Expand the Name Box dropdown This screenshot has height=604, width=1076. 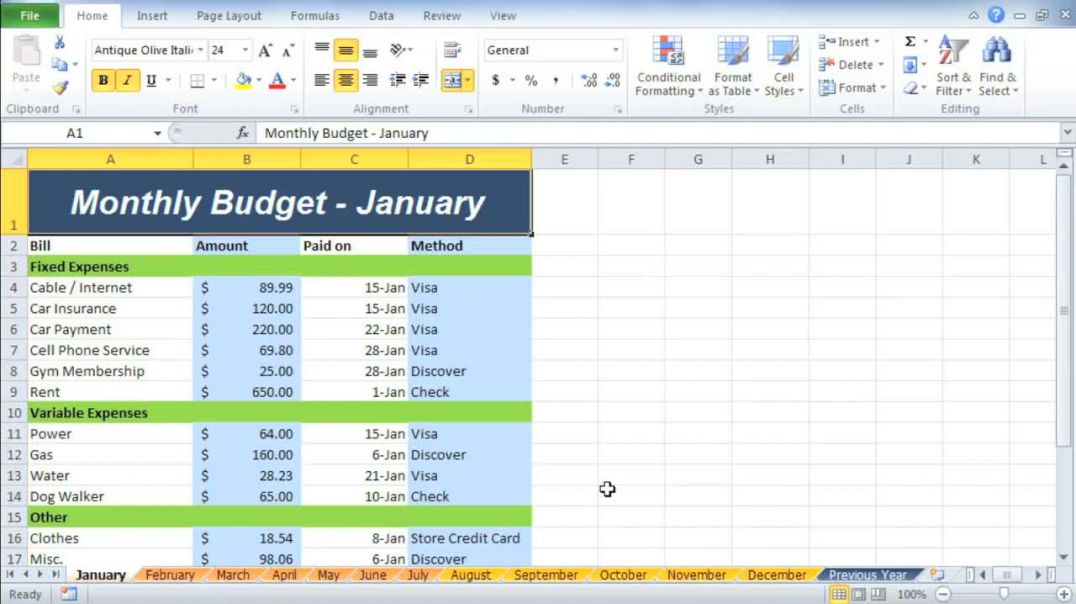click(x=157, y=133)
